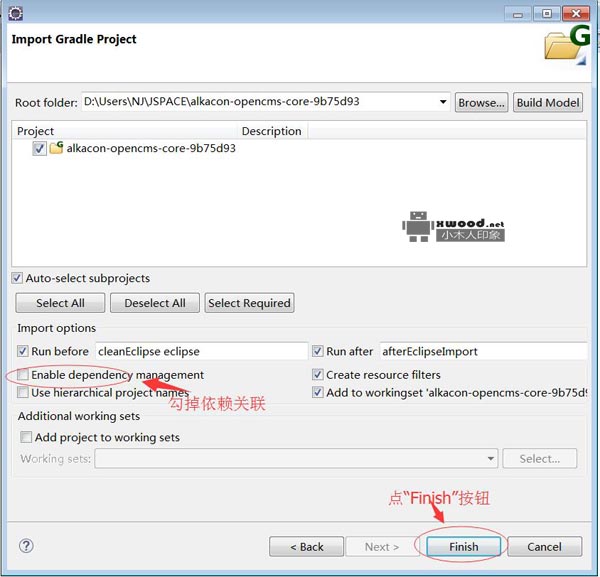The width and height of the screenshot is (600, 577).
Task: Click the Cancel button
Action: [x=544, y=546]
